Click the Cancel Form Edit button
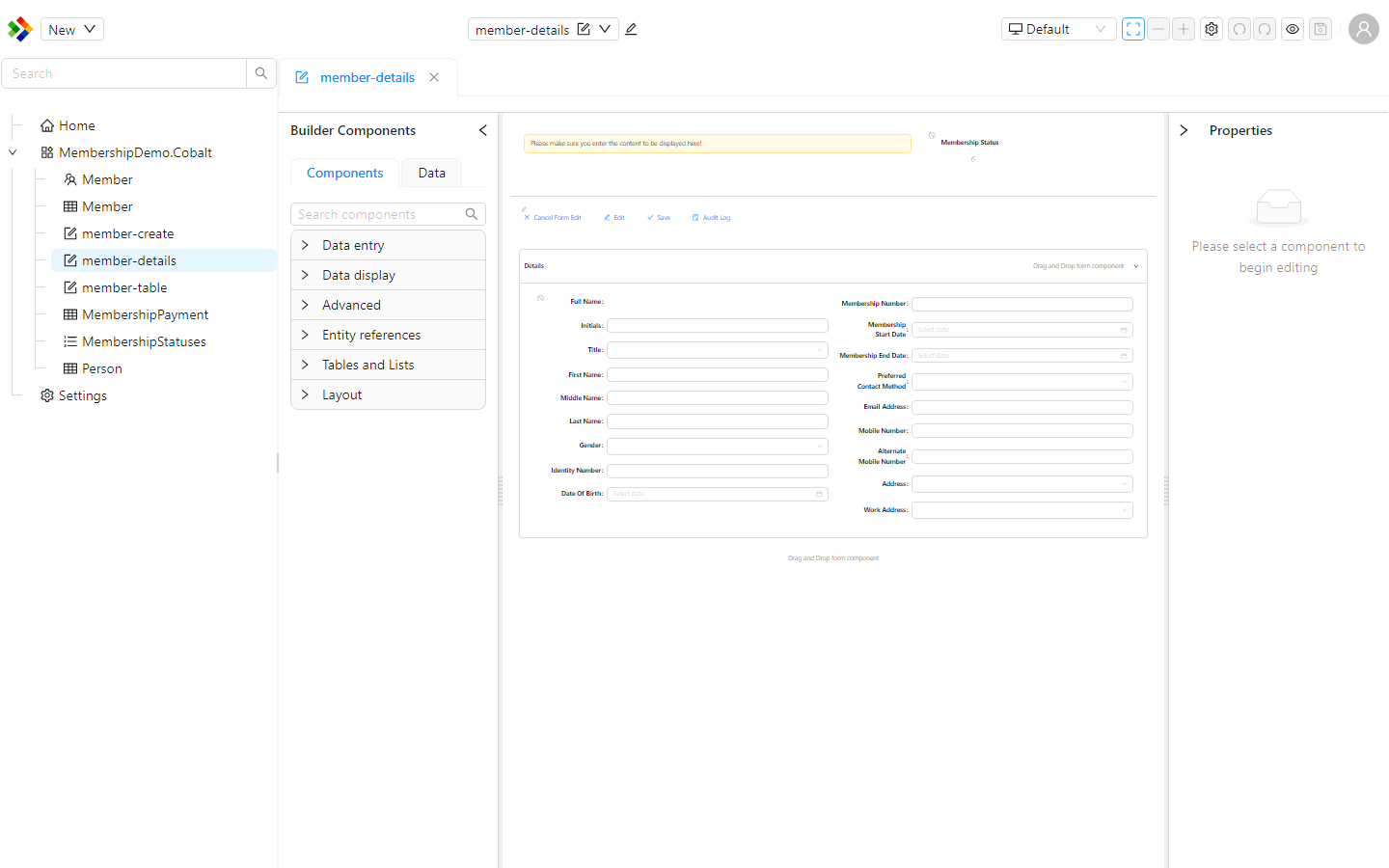This screenshot has width=1389, height=868. tap(553, 218)
